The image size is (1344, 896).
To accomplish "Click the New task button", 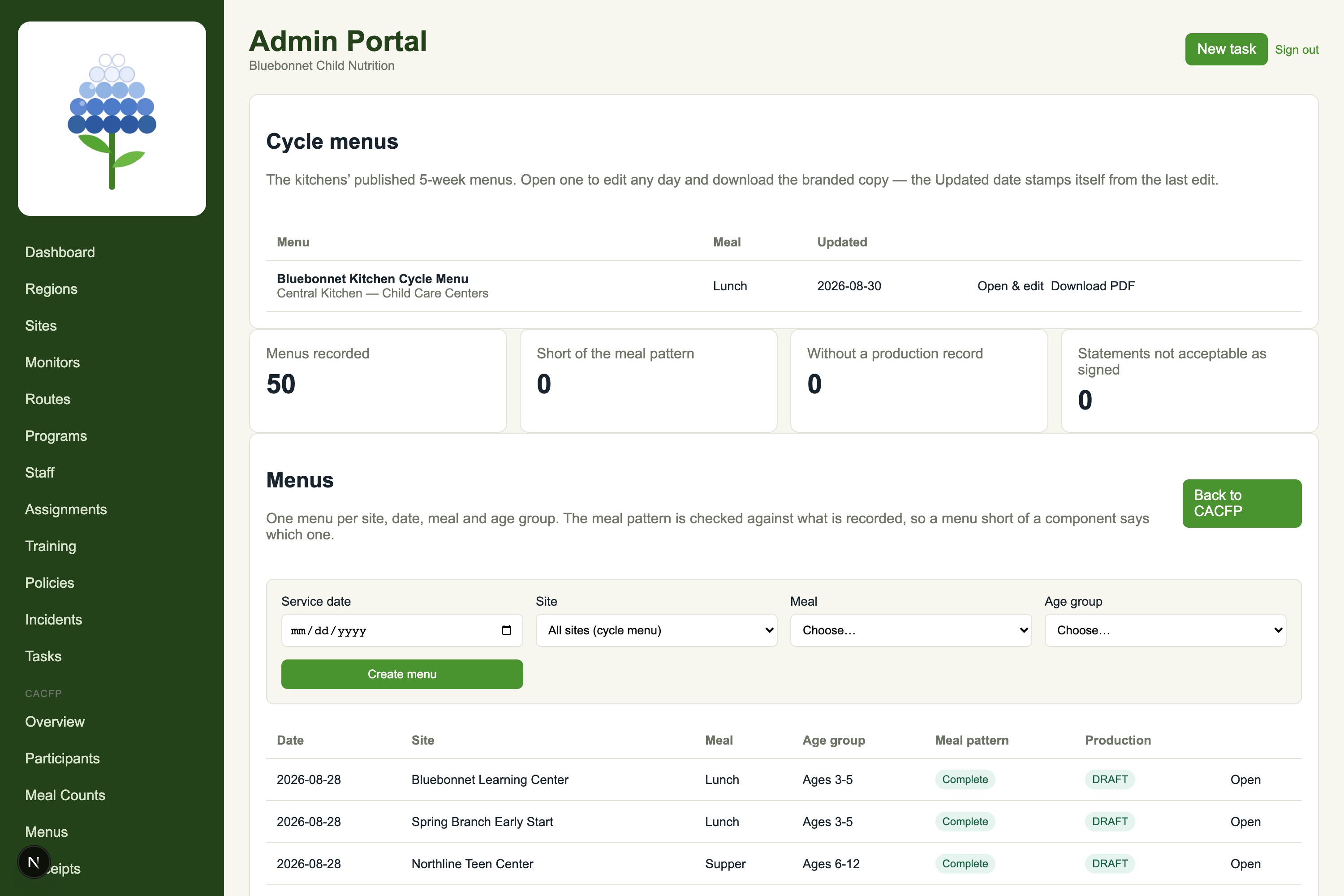I will [1226, 49].
